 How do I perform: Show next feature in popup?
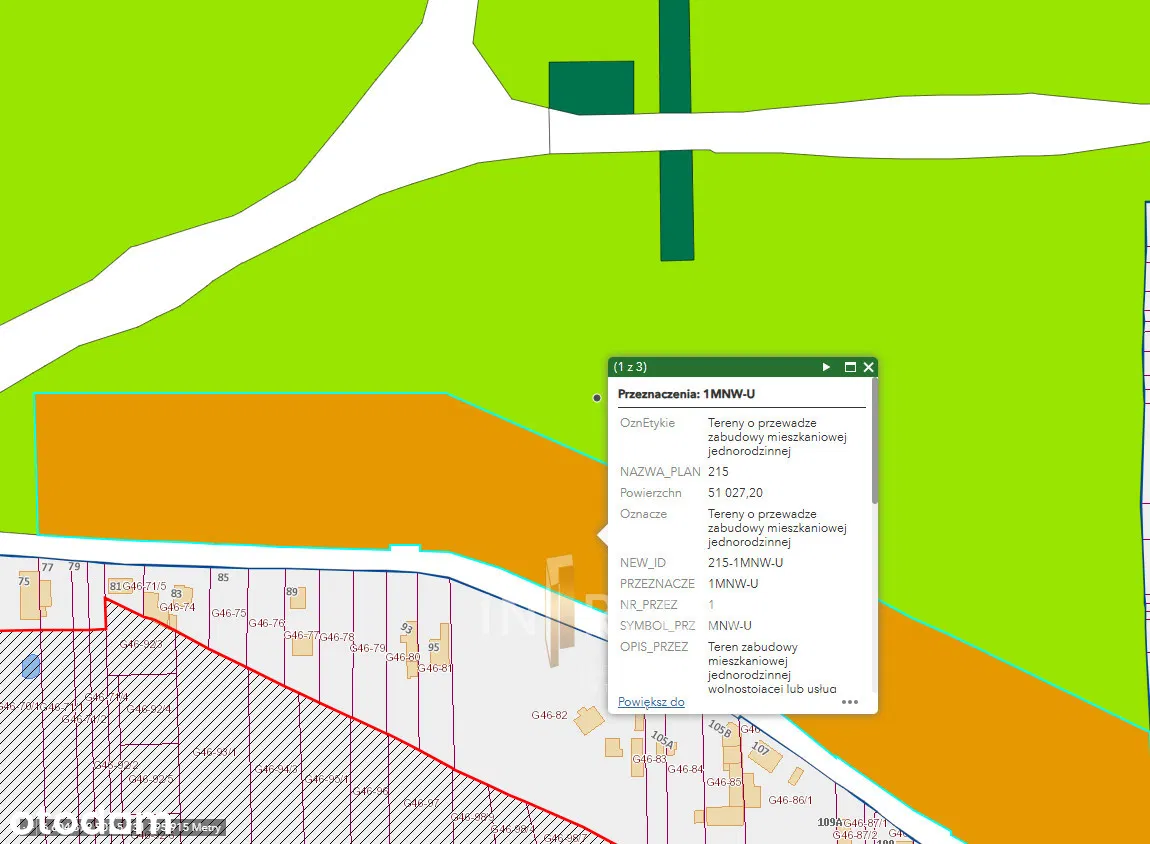point(826,367)
